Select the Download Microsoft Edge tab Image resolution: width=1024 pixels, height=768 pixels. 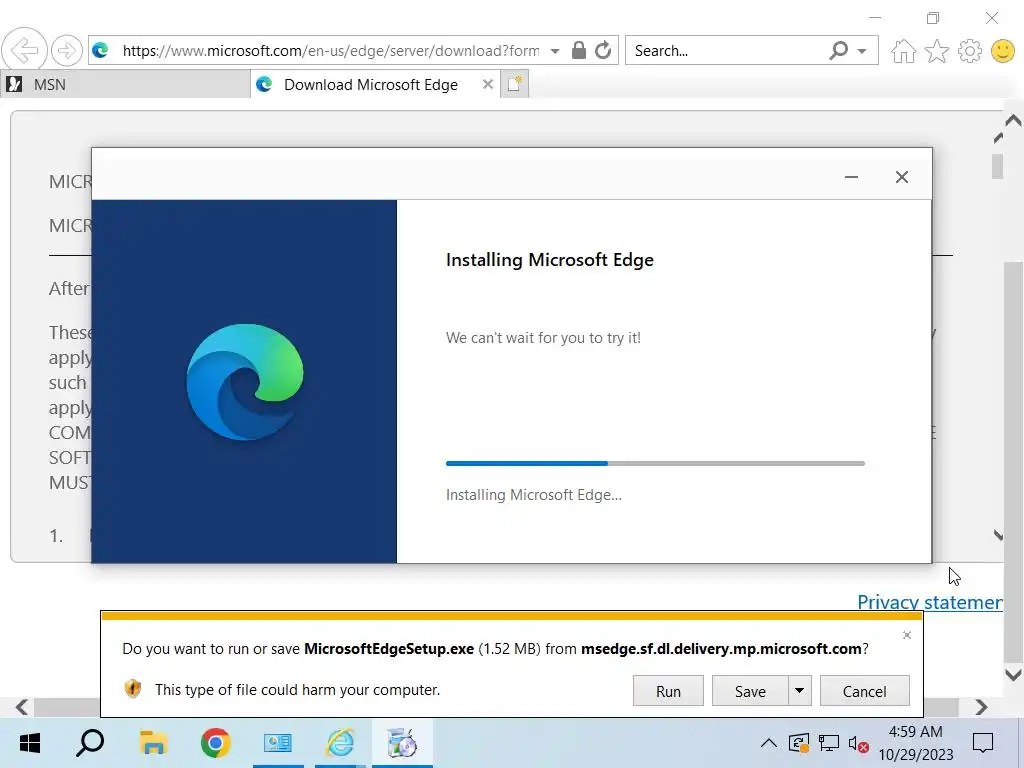click(x=371, y=84)
